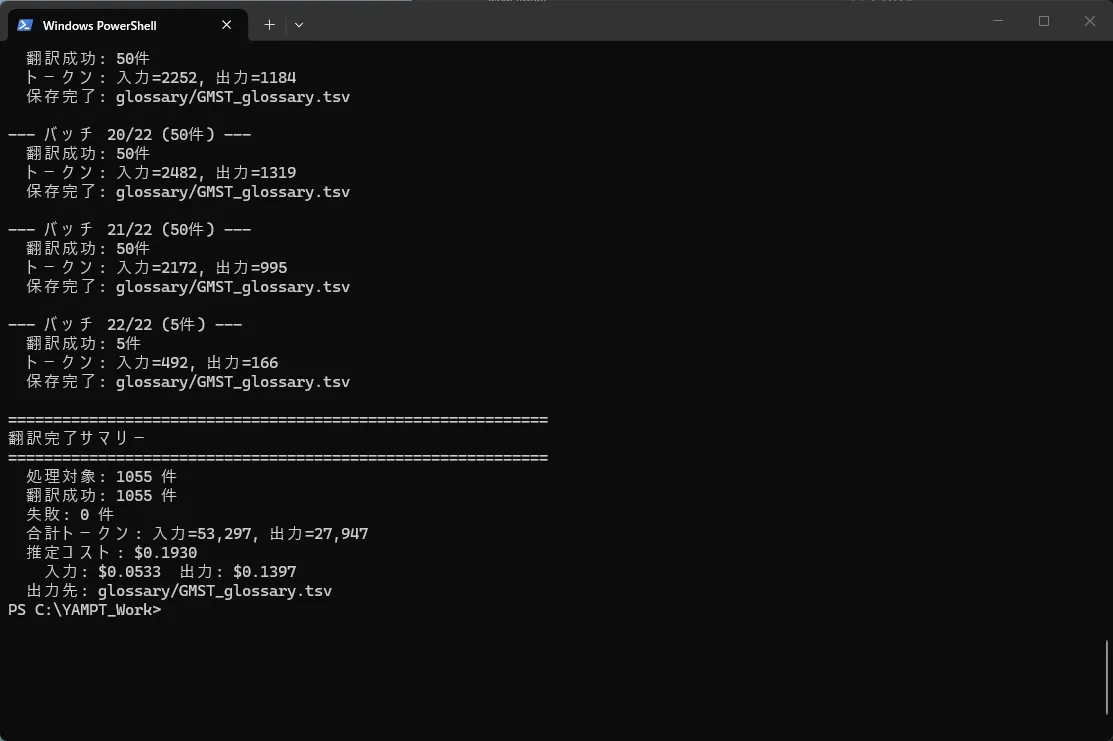Click the バッチ 22/22 (5件) header line
This screenshot has height=741, width=1113.
point(125,324)
